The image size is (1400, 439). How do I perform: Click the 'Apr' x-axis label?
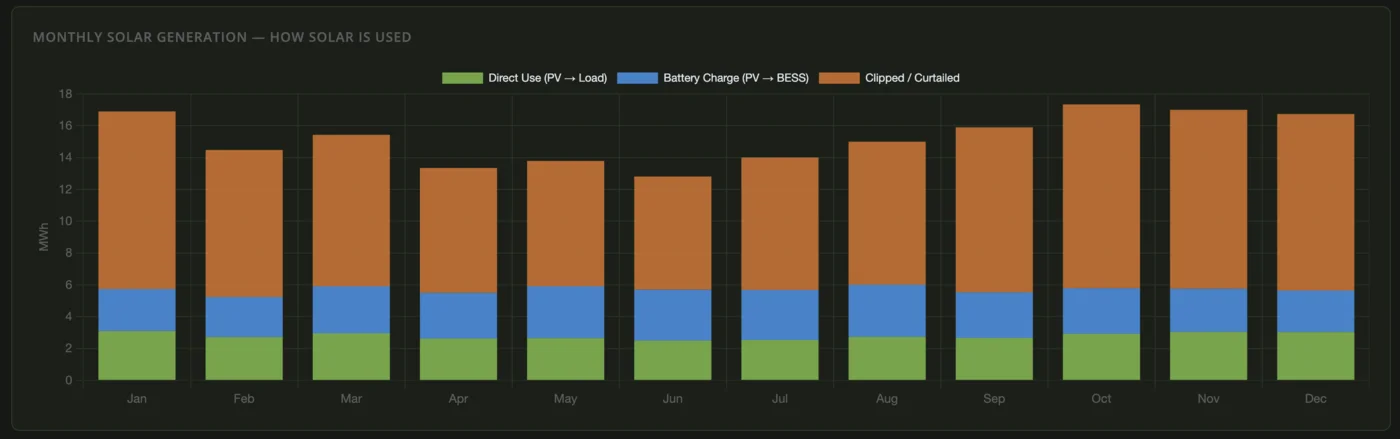coord(458,399)
